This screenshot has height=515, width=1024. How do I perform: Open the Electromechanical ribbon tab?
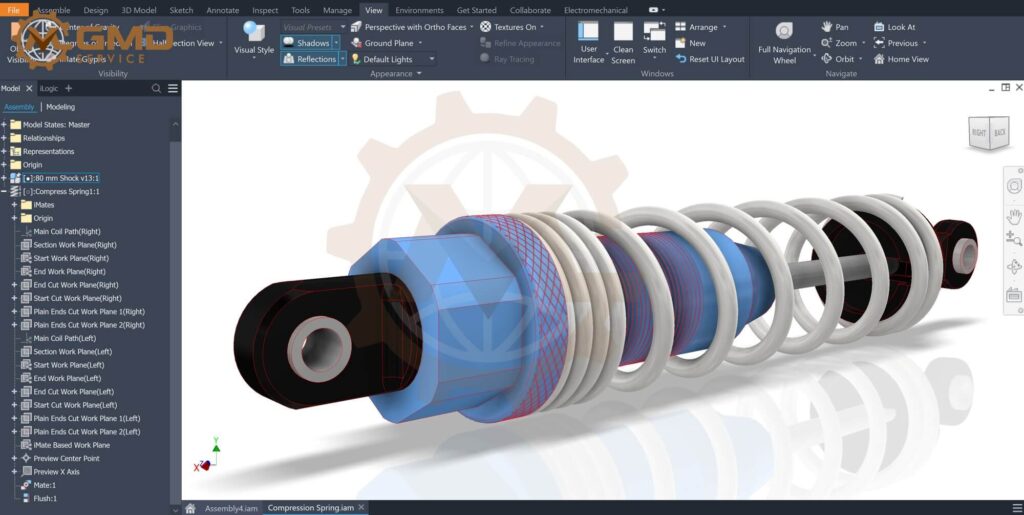[596, 10]
